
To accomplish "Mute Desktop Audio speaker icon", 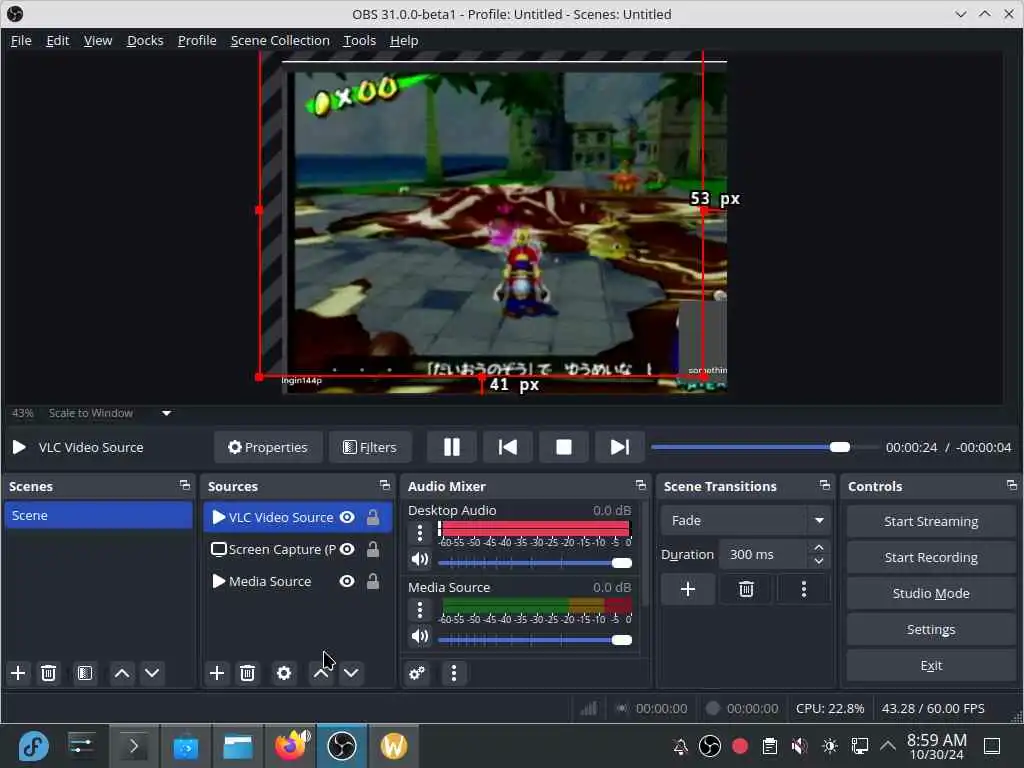I will coord(420,560).
